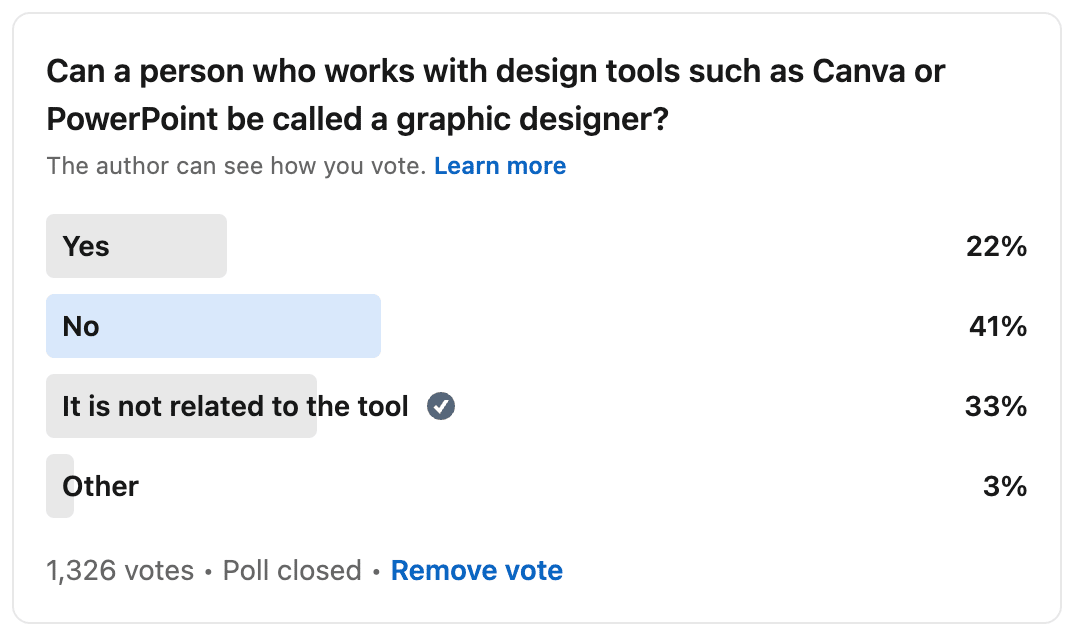Click the 'Other' option label text
This screenshot has height=634, width=1076.
pos(101,486)
